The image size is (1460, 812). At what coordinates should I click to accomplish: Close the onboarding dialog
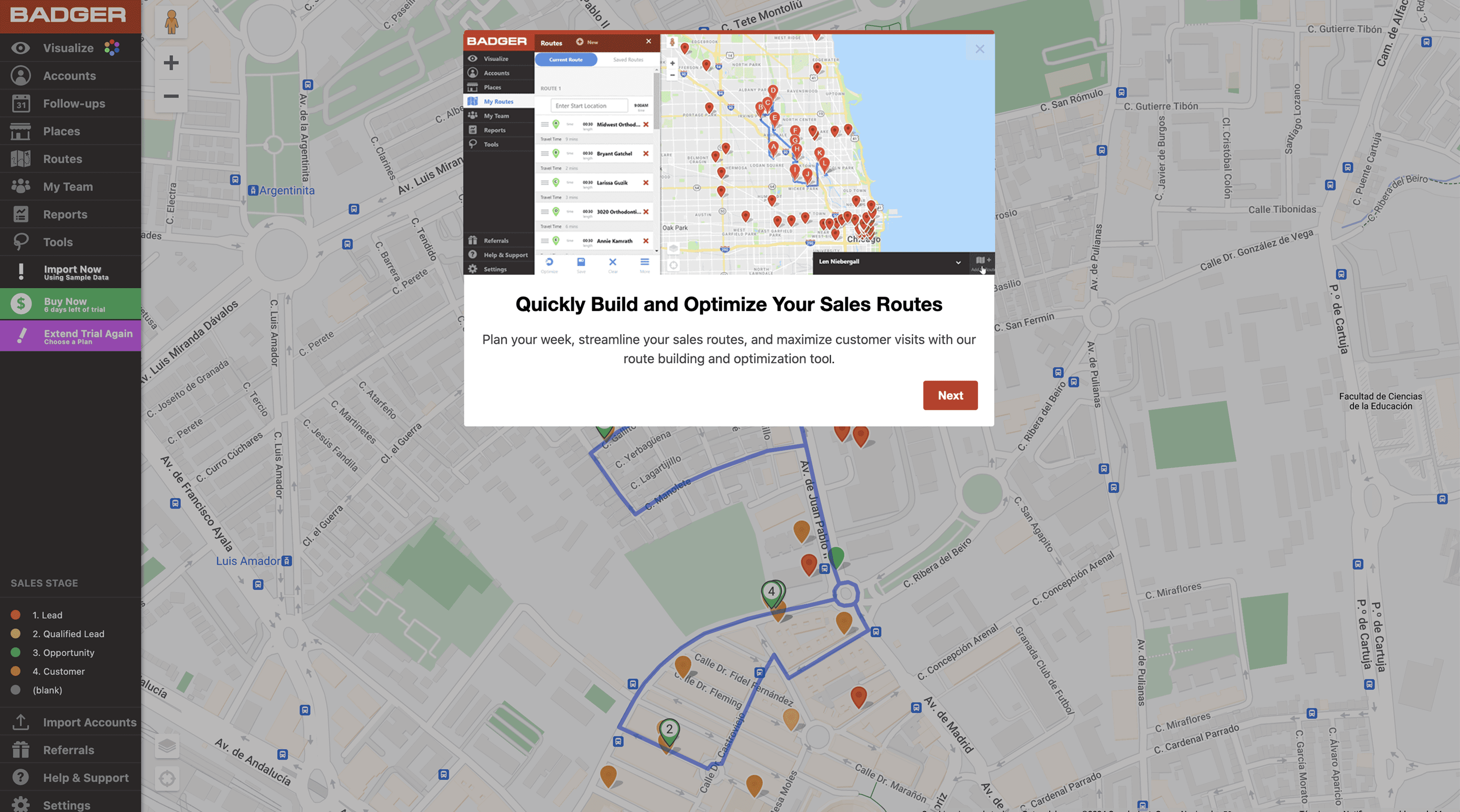click(x=979, y=49)
